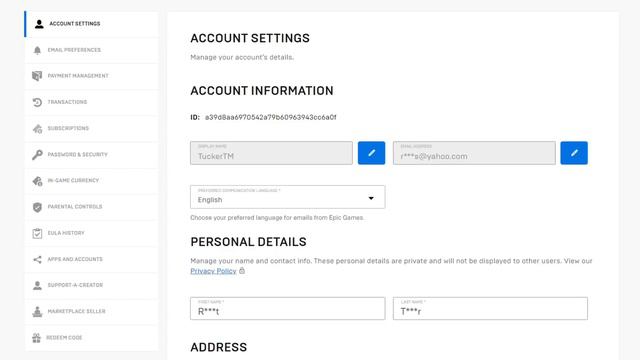The height and width of the screenshot is (360, 640).
Task: Expand the preferred communication language dropdown
Action: coord(287,197)
